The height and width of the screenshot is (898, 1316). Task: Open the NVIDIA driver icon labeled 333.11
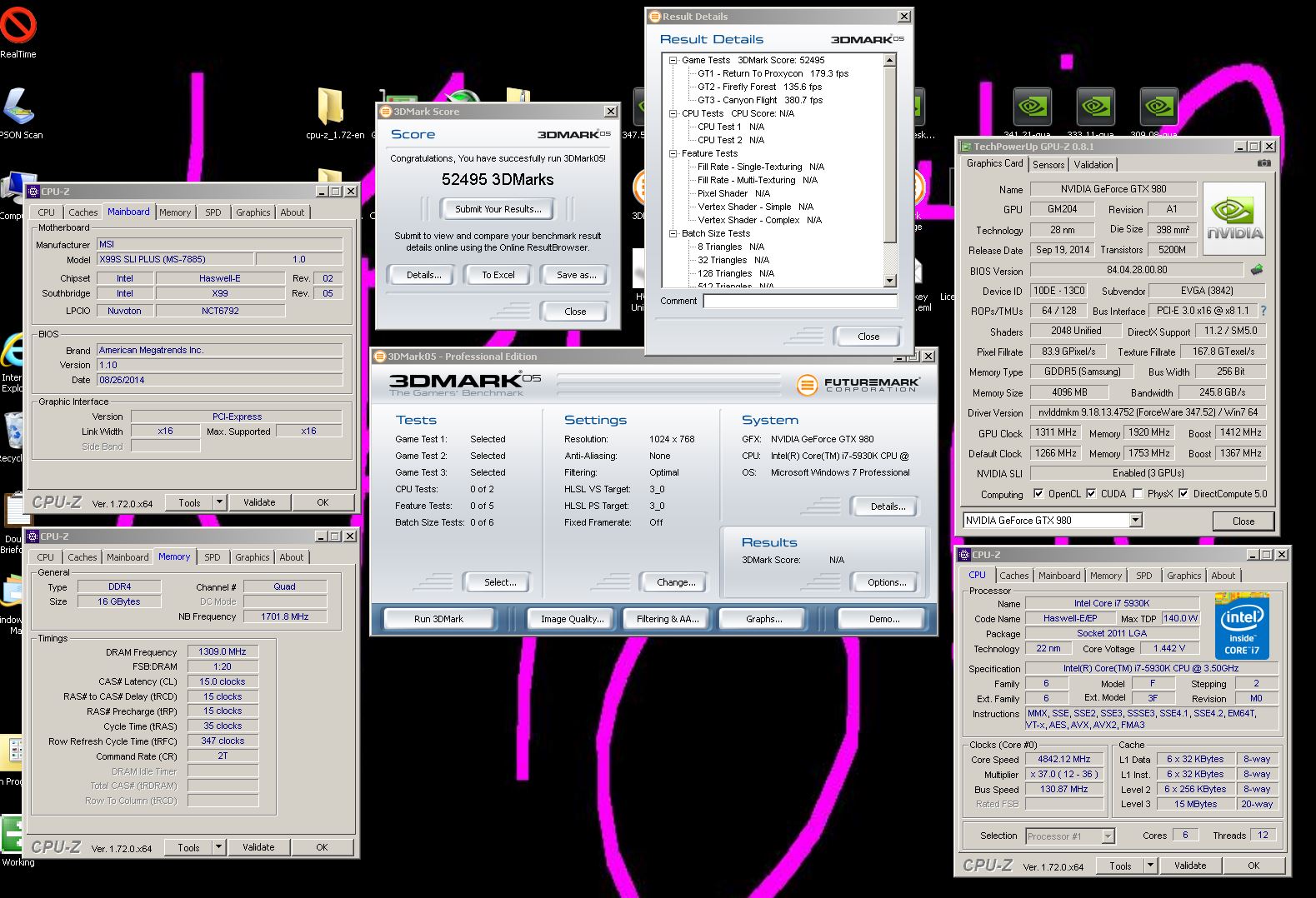click(x=1095, y=112)
